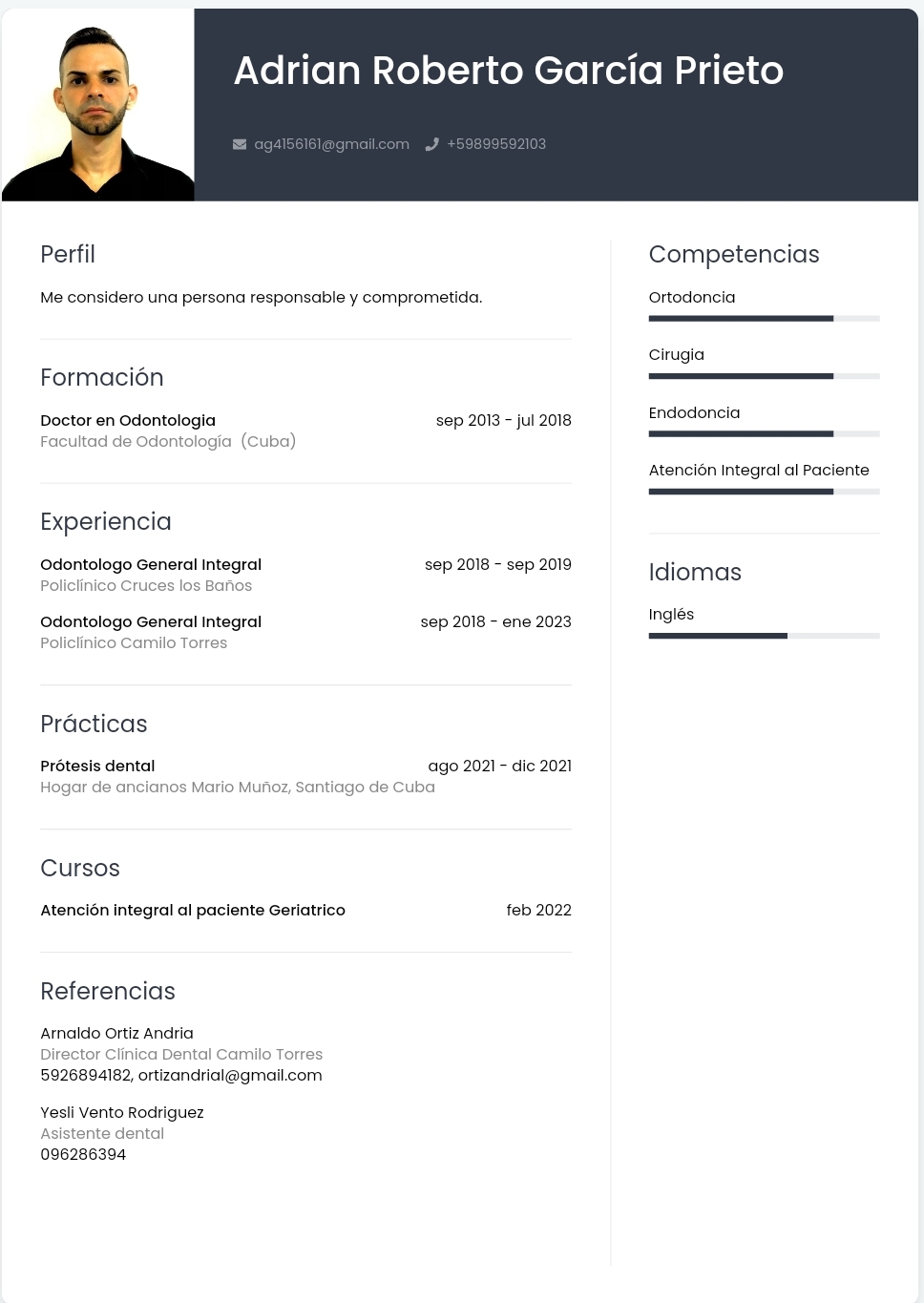This screenshot has width=924, height=1303.
Task: Click Atención integral al paciente Geriatrico course
Action: pyautogui.click(x=193, y=910)
